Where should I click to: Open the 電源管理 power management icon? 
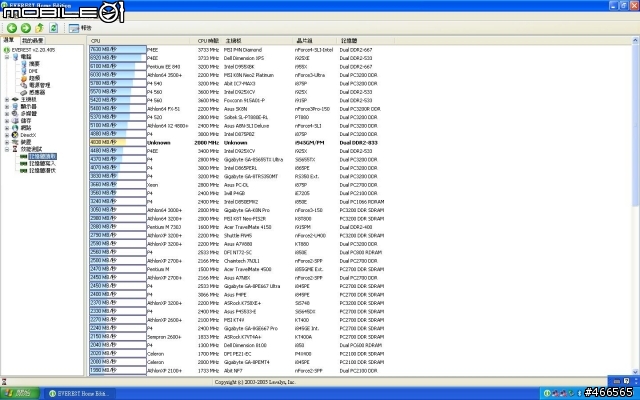click(x=24, y=85)
